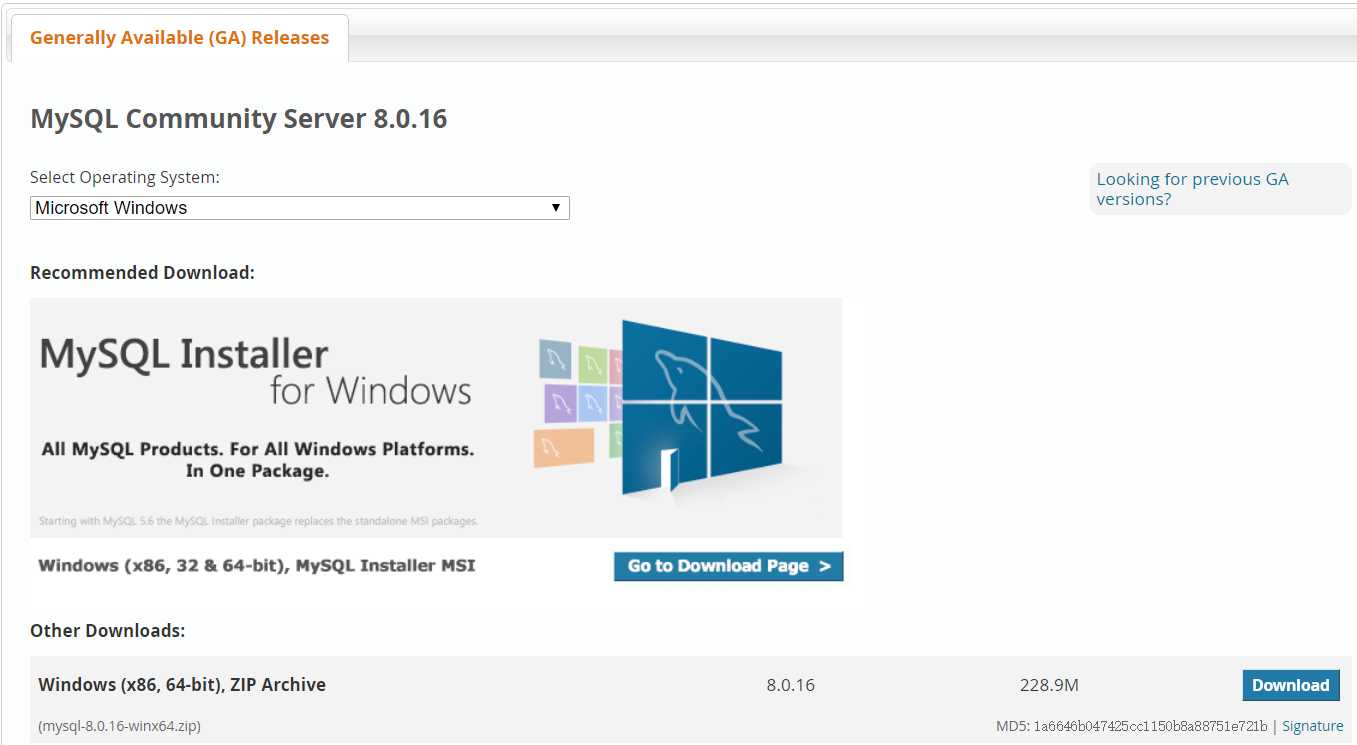
Task: Click the Recommended Download heading
Action: [x=142, y=273]
